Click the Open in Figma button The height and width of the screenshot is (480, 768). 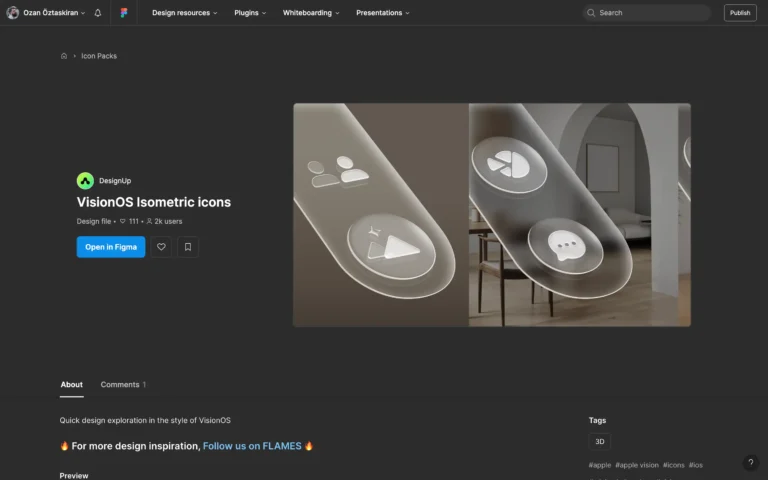pos(111,247)
